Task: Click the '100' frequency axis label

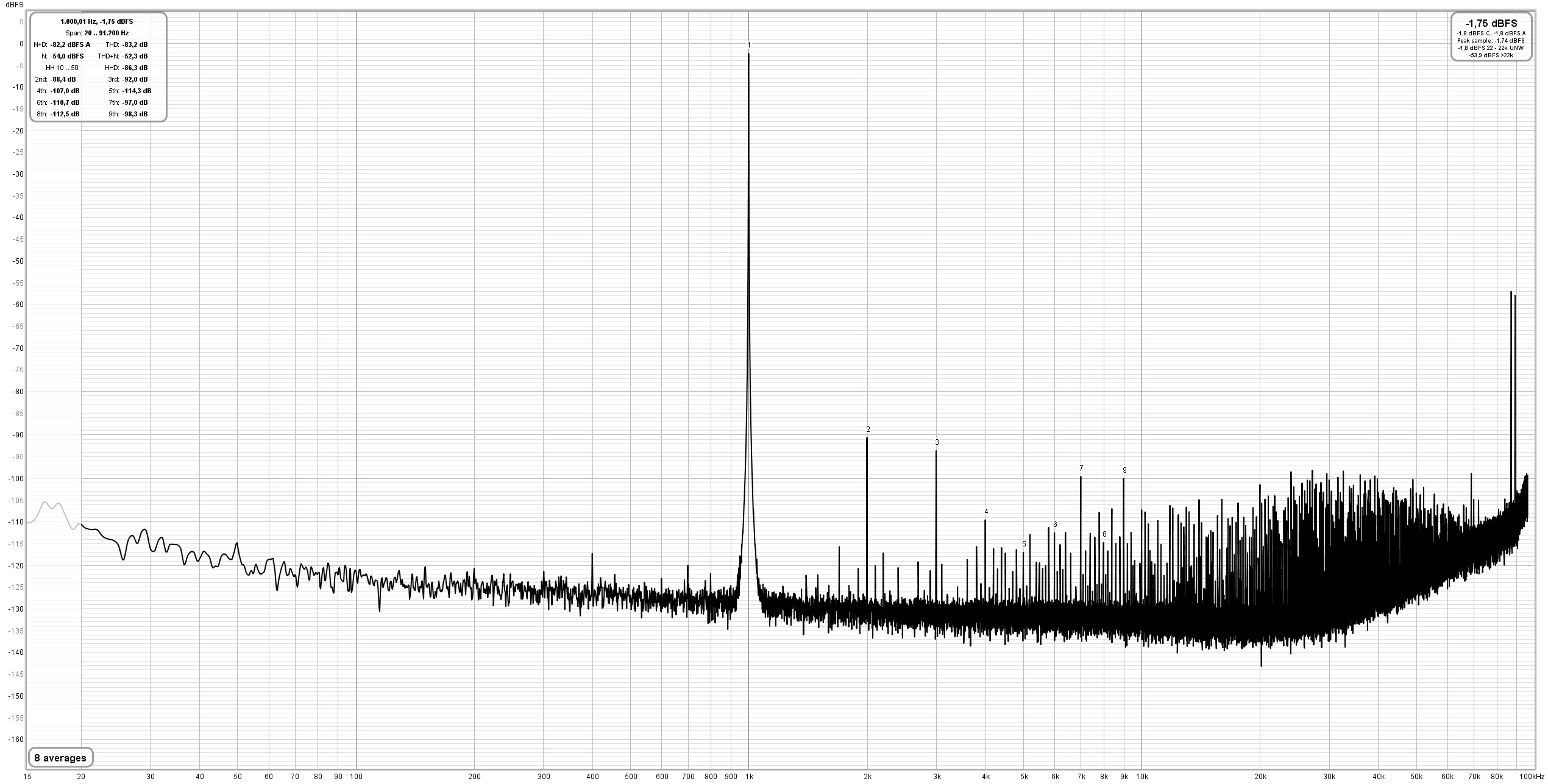Action: 357,777
